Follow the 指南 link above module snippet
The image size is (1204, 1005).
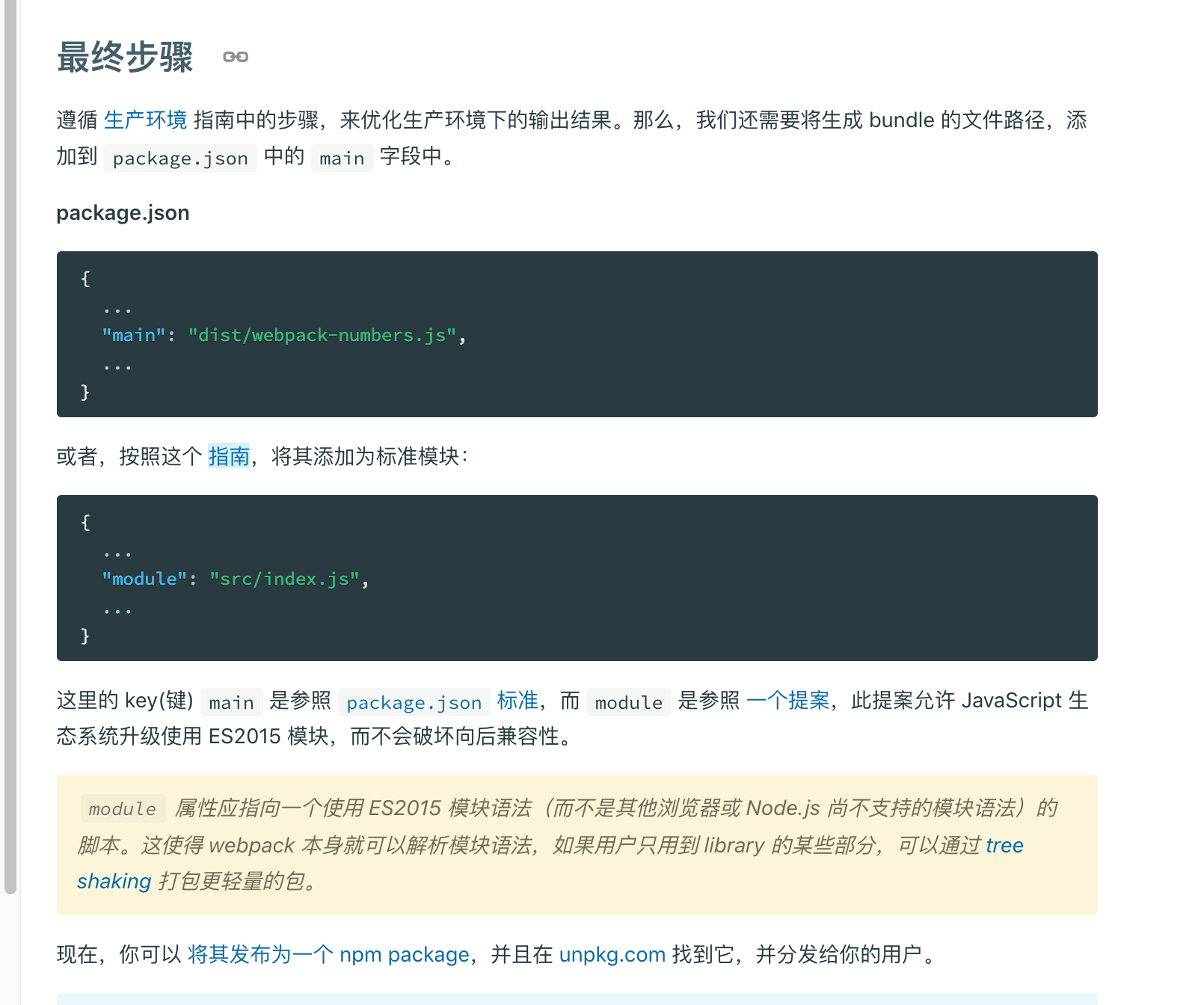229,456
